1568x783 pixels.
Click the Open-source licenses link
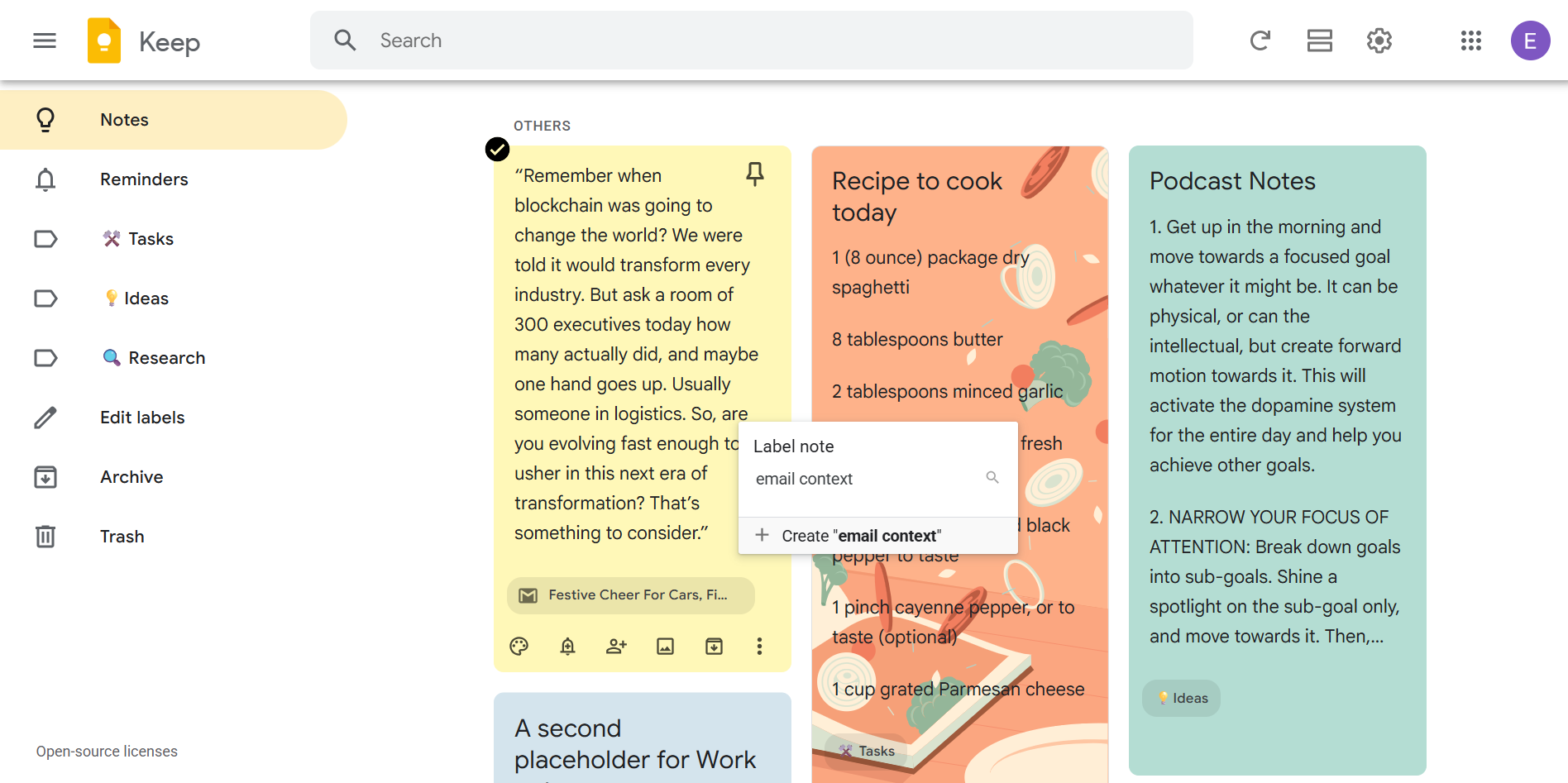pyautogui.click(x=107, y=752)
